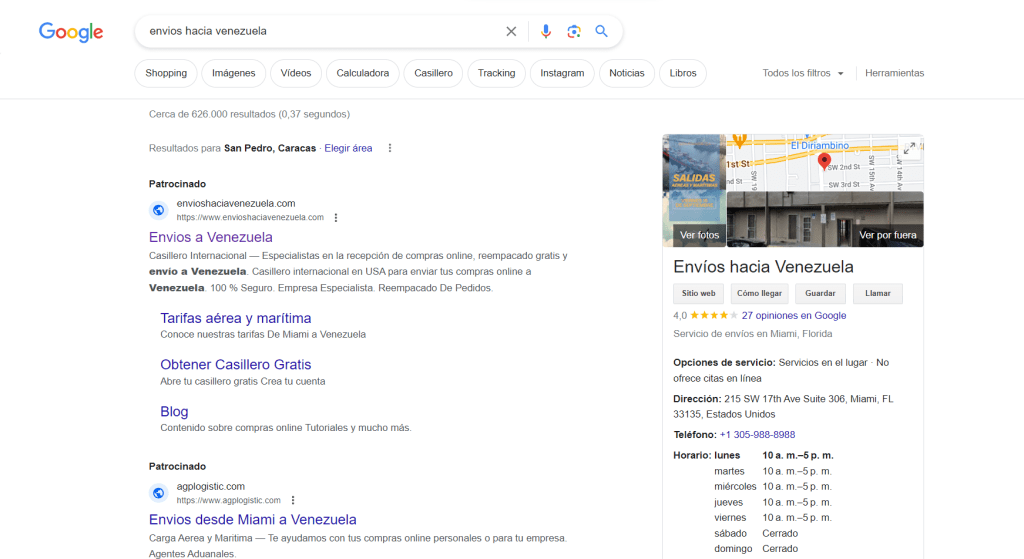Clear the search query with X
The height and width of the screenshot is (559, 1024).
tap(511, 31)
